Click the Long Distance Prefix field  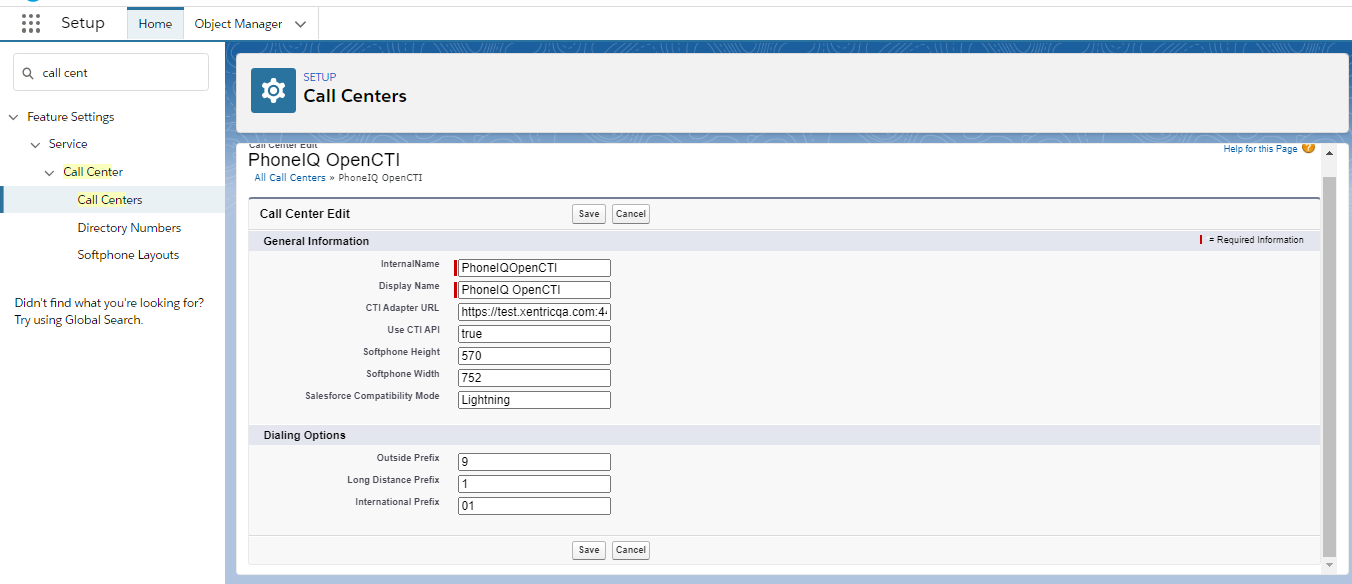click(534, 484)
